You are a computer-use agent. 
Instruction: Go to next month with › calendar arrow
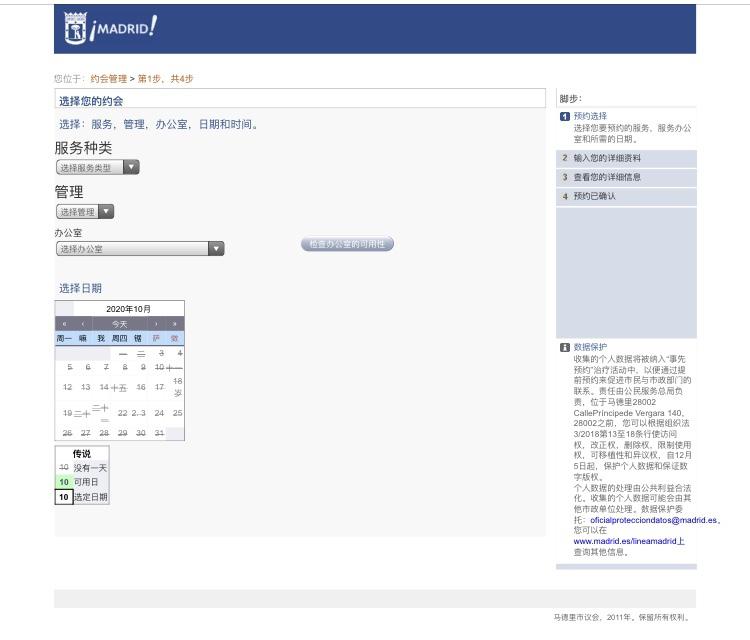tap(156, 324)
